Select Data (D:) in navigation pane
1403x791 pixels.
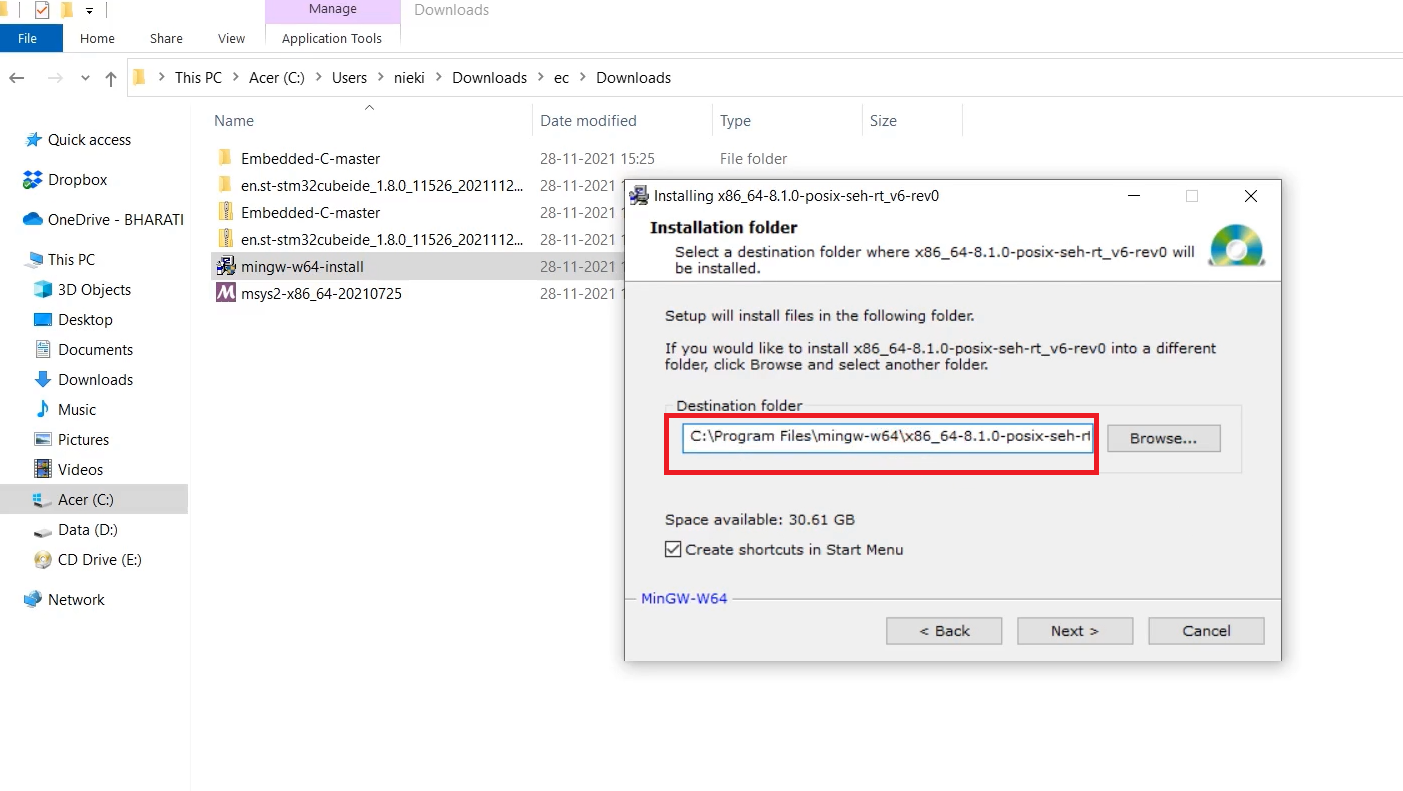tap(88, 530)
